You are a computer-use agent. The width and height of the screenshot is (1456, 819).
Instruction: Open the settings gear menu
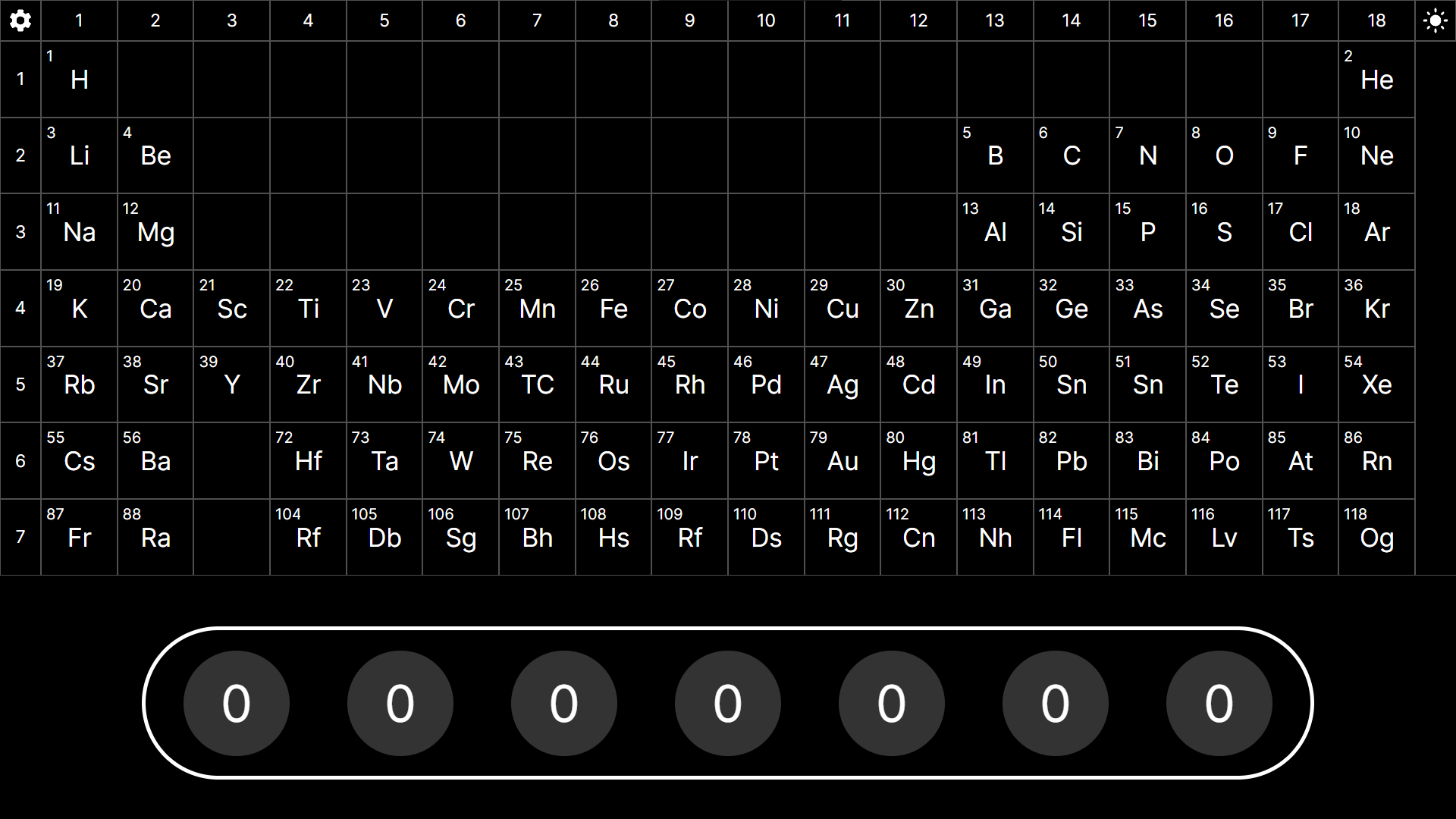click(20, 20)
